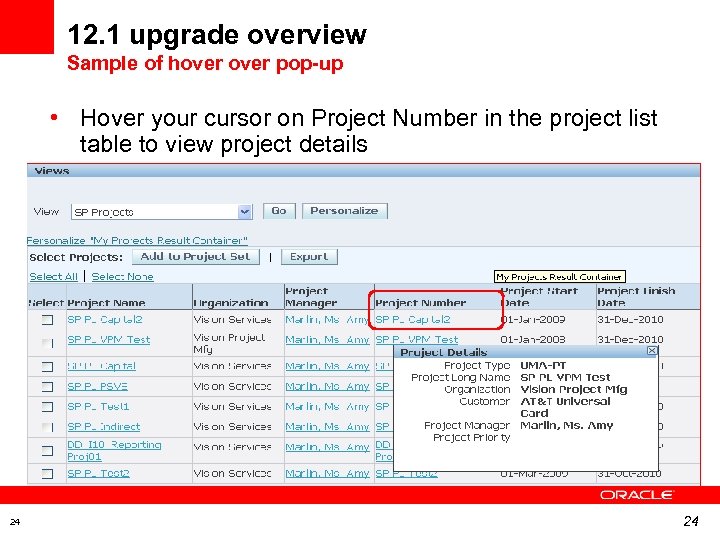720x540 pixels.
Task: Click the Project Manager column header
Action: (311, 297)
